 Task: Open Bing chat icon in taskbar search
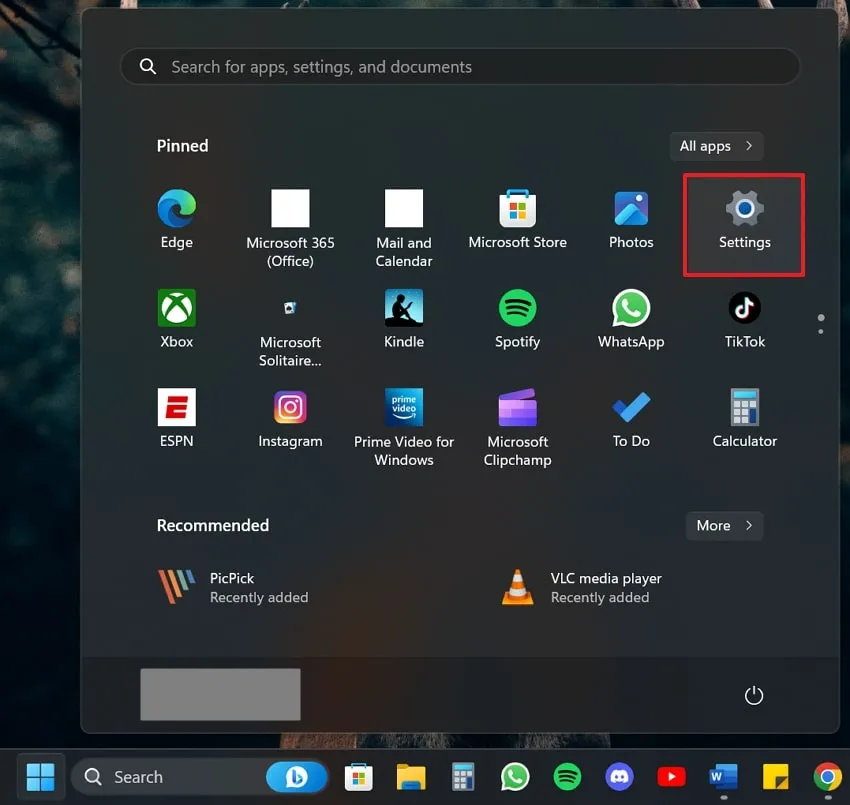tap(296, 776)
